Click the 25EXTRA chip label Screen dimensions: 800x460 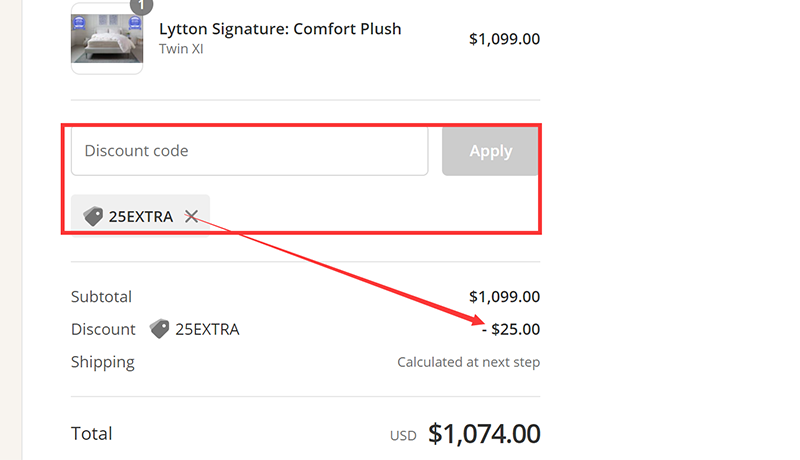point(141,216)
